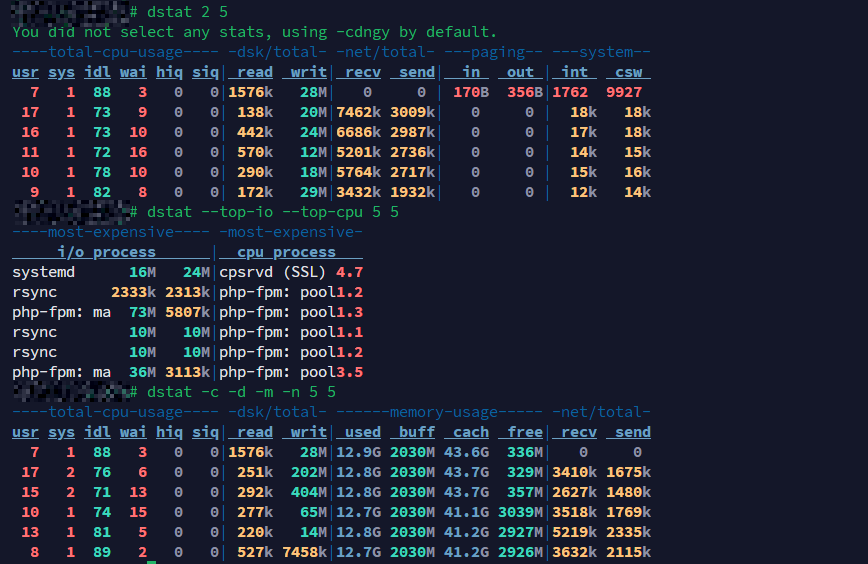The height and width of the screenshot is (564, 868).
Task: Select the disk read value '527k'
Action: [255, 552]
